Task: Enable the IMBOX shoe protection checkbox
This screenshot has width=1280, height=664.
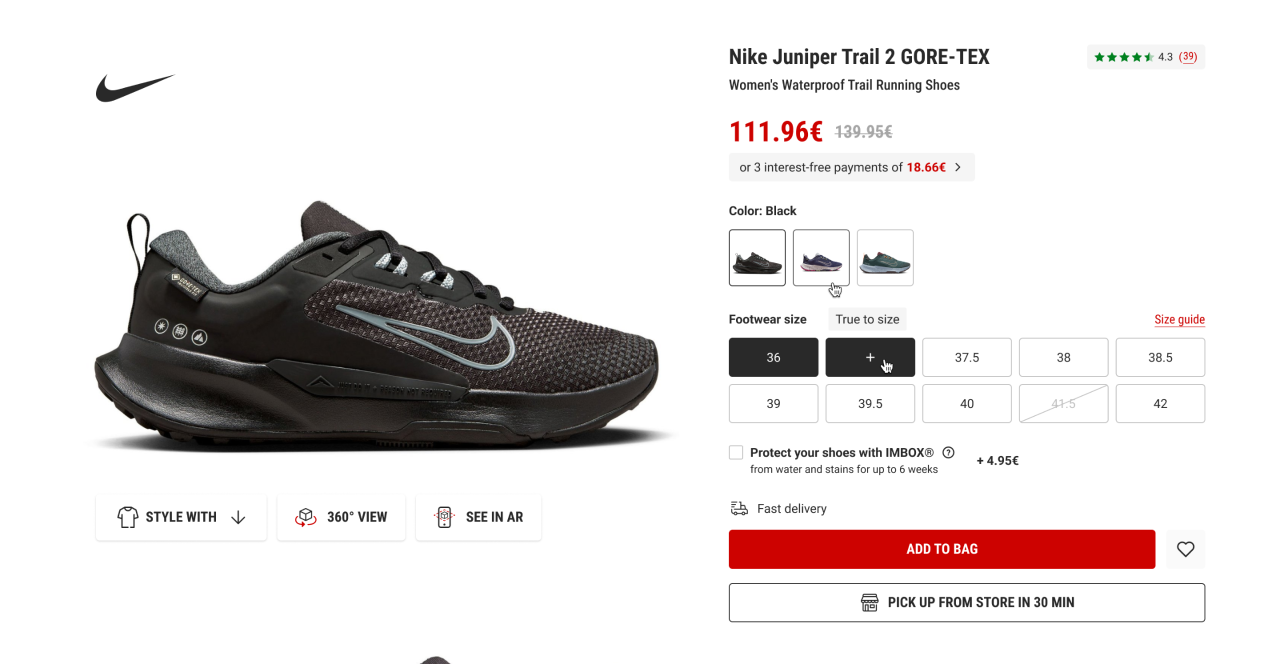Action: point(736,452)
